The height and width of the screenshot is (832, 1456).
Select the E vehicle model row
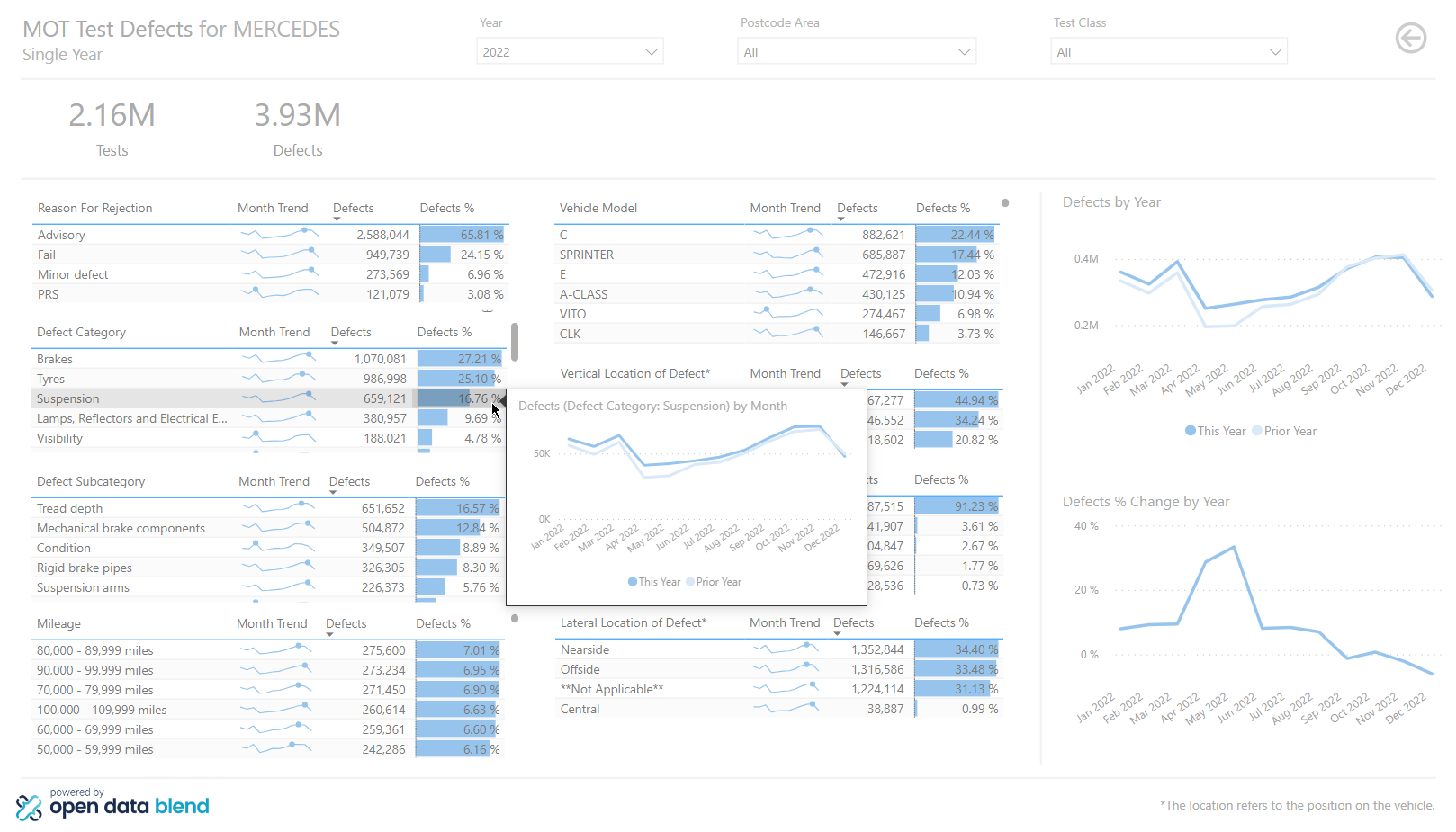(777, 274)
